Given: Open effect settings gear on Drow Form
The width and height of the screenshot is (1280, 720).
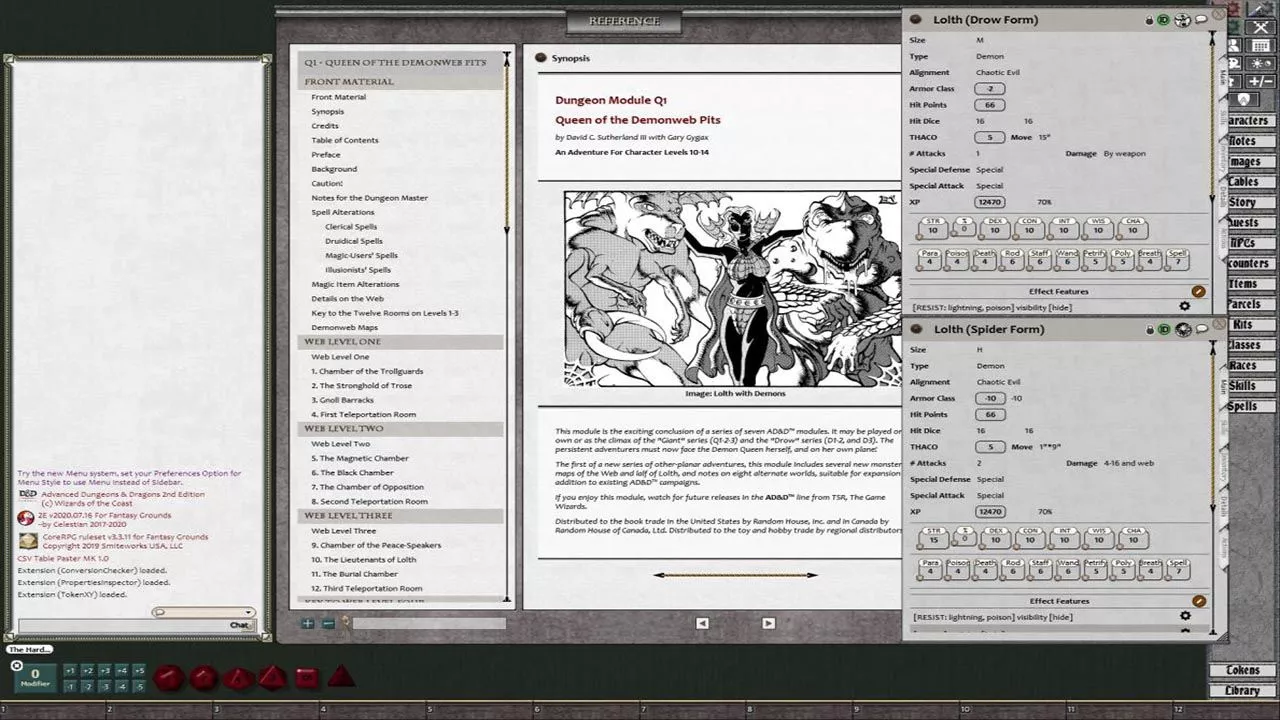Looking at the screenshot, I should pos(1185,307).
